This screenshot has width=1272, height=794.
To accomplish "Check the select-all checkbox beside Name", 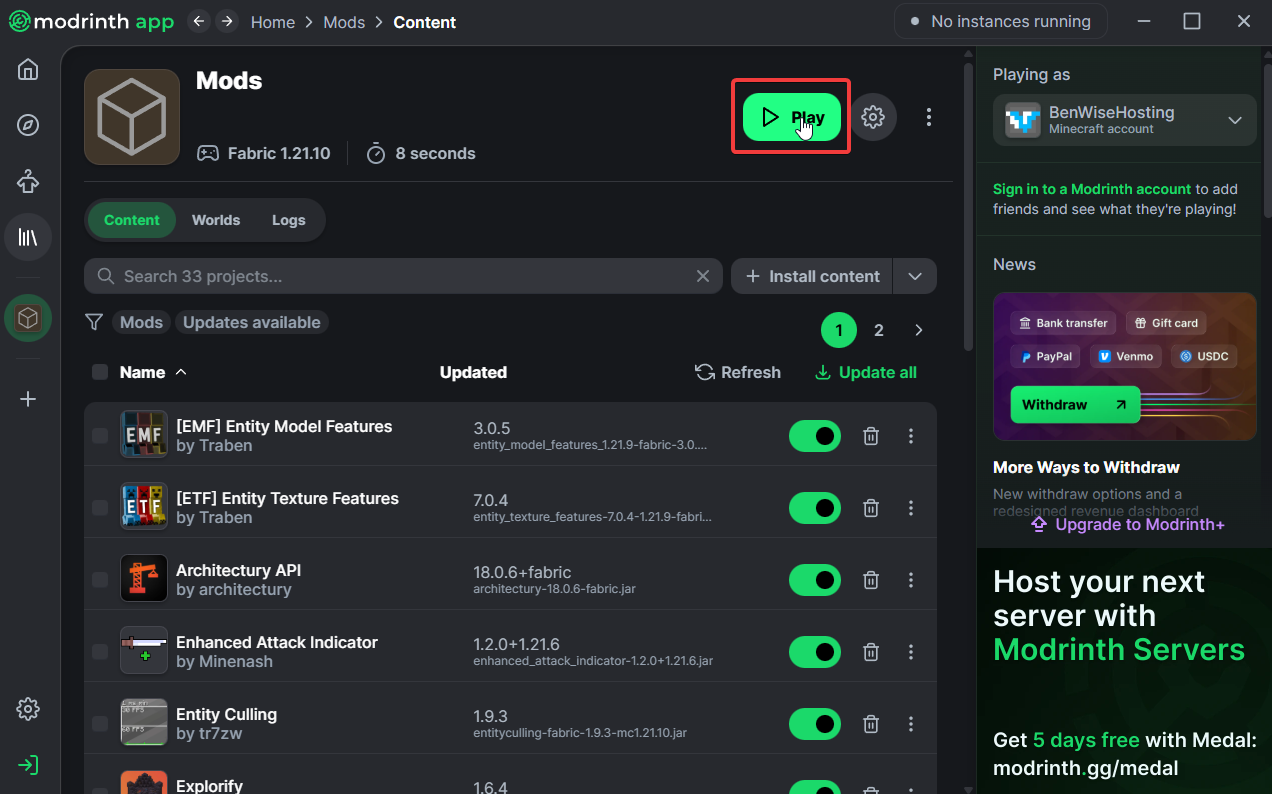I will pyautogui.click(x=100, y=372).
